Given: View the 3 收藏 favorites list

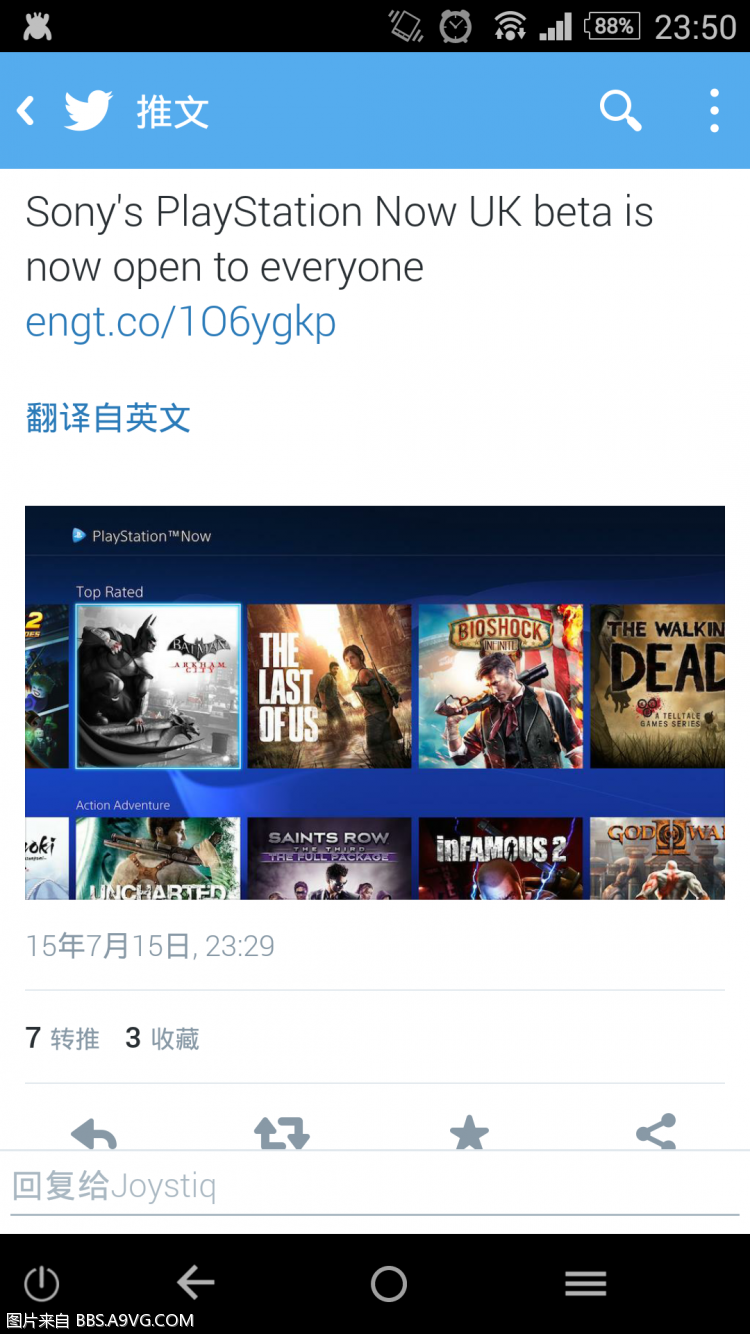Looking at the screenshot, I should click(x=162, y=1038).
